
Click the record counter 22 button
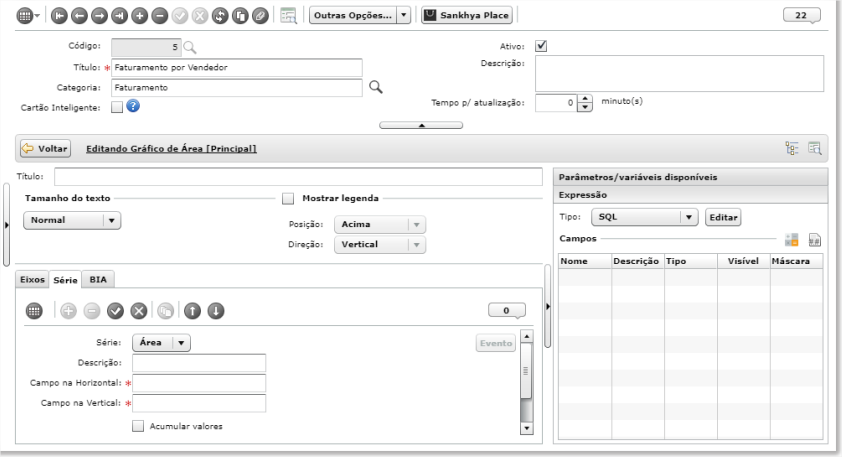pos(801,15)
